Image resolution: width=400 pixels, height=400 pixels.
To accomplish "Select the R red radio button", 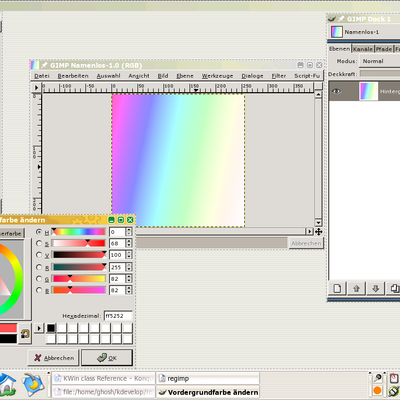I will point(39,267).
